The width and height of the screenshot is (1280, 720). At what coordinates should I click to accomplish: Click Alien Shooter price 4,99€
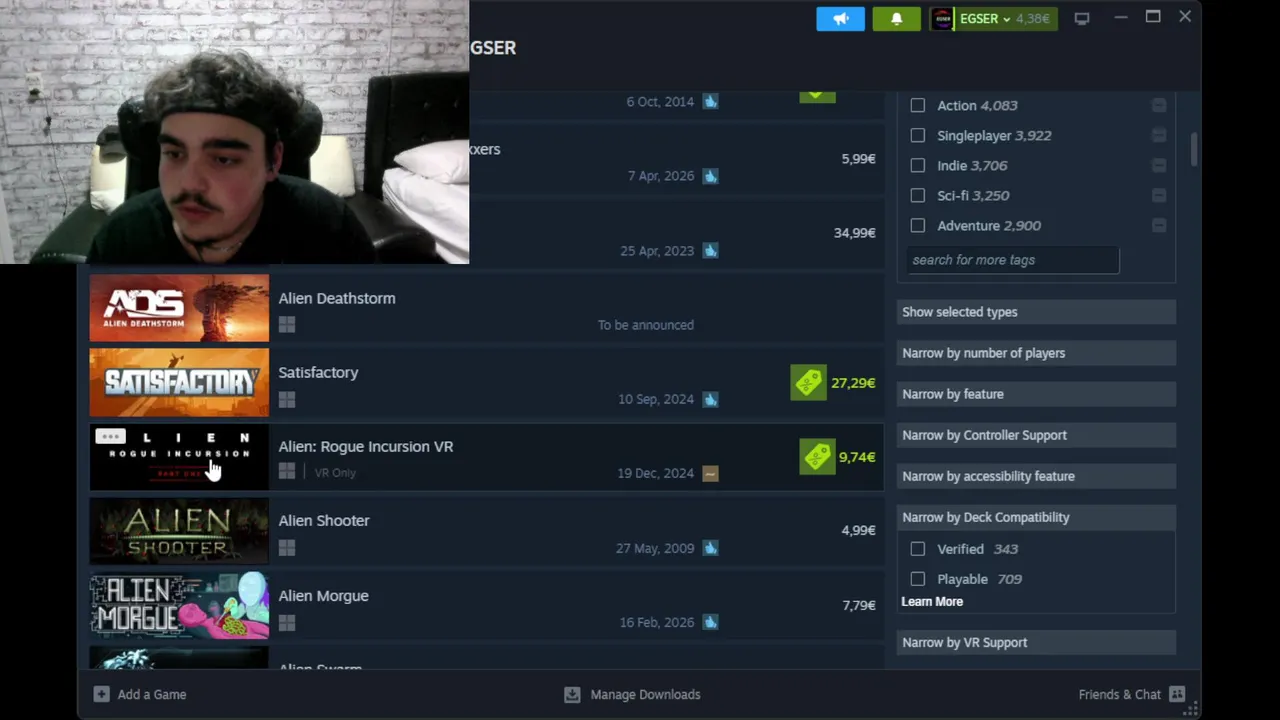point(858,531)
